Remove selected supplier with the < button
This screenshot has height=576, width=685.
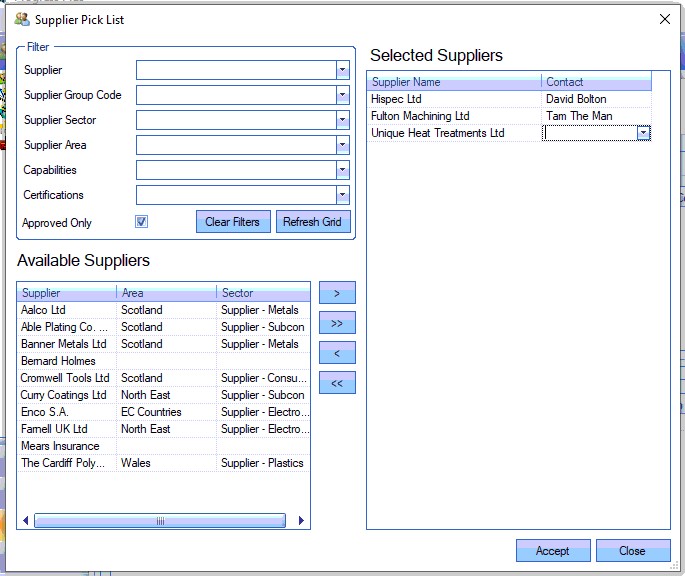(x=337, y=353)
